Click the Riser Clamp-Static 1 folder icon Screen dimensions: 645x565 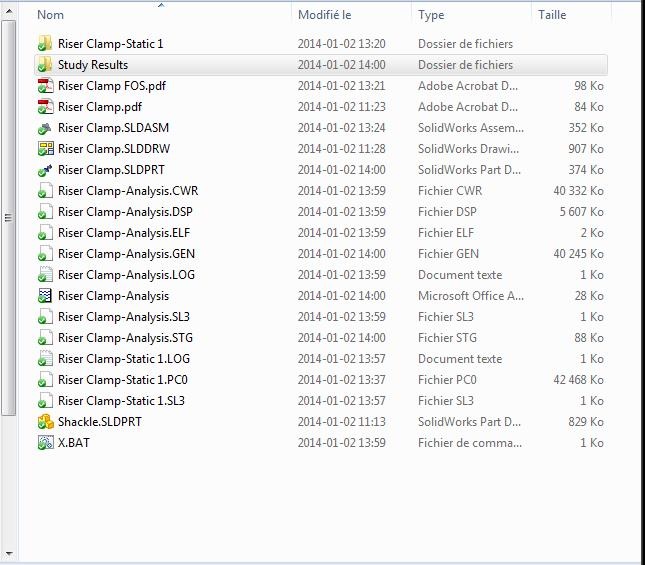(45, 43)
